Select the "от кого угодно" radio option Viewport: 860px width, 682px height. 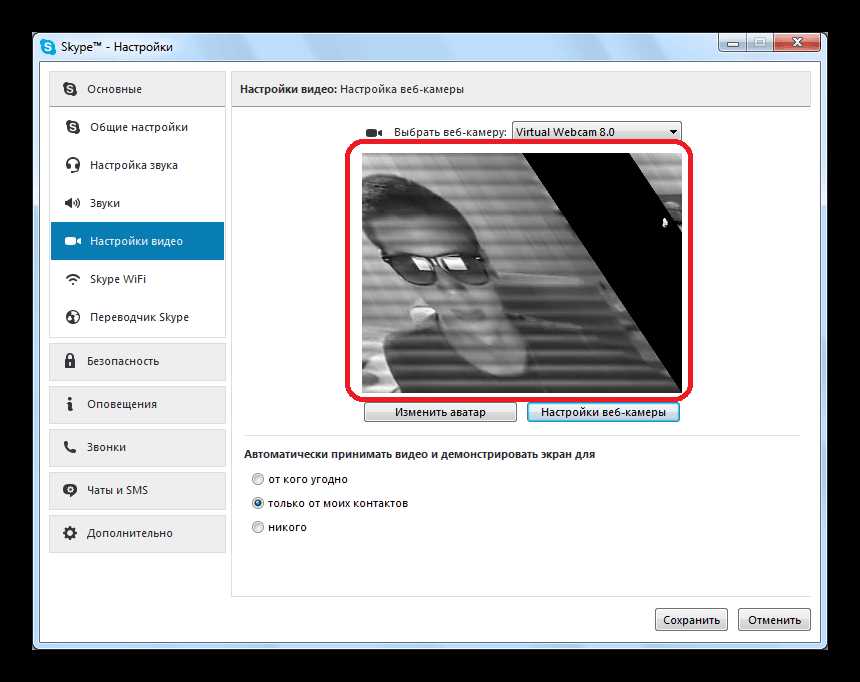click(258, 479)
